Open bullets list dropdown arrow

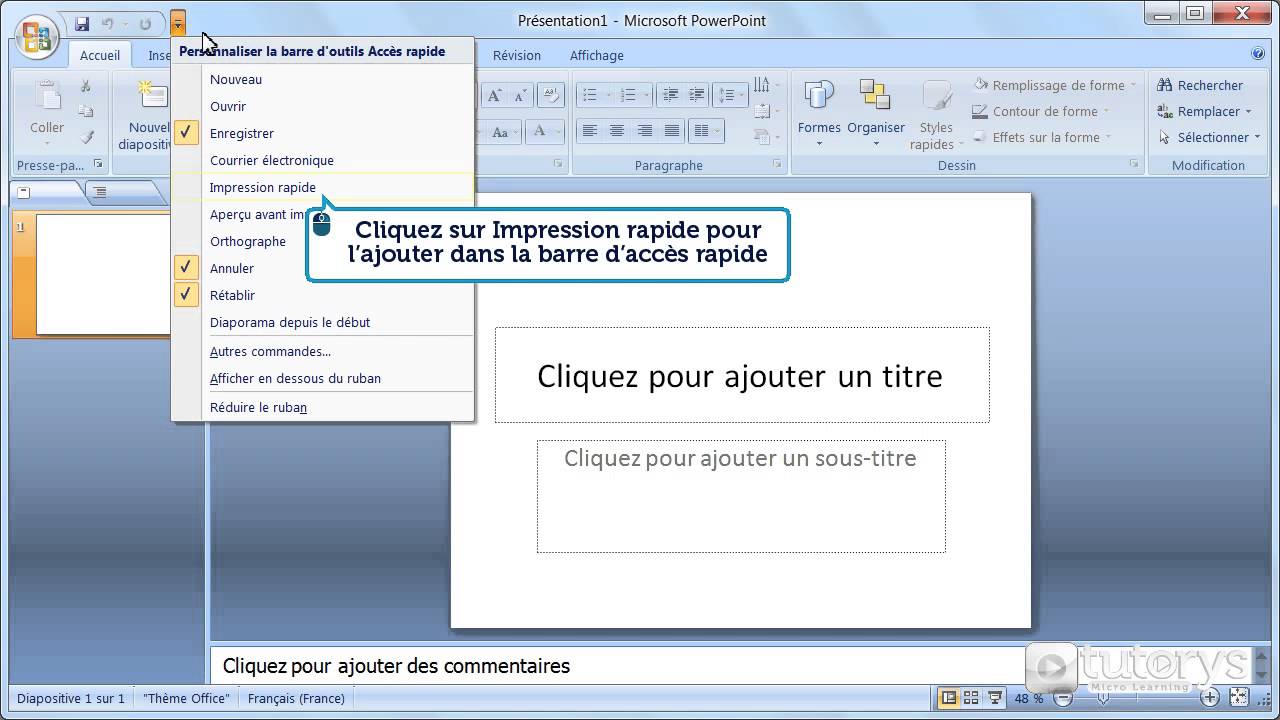tap(607, 95)
